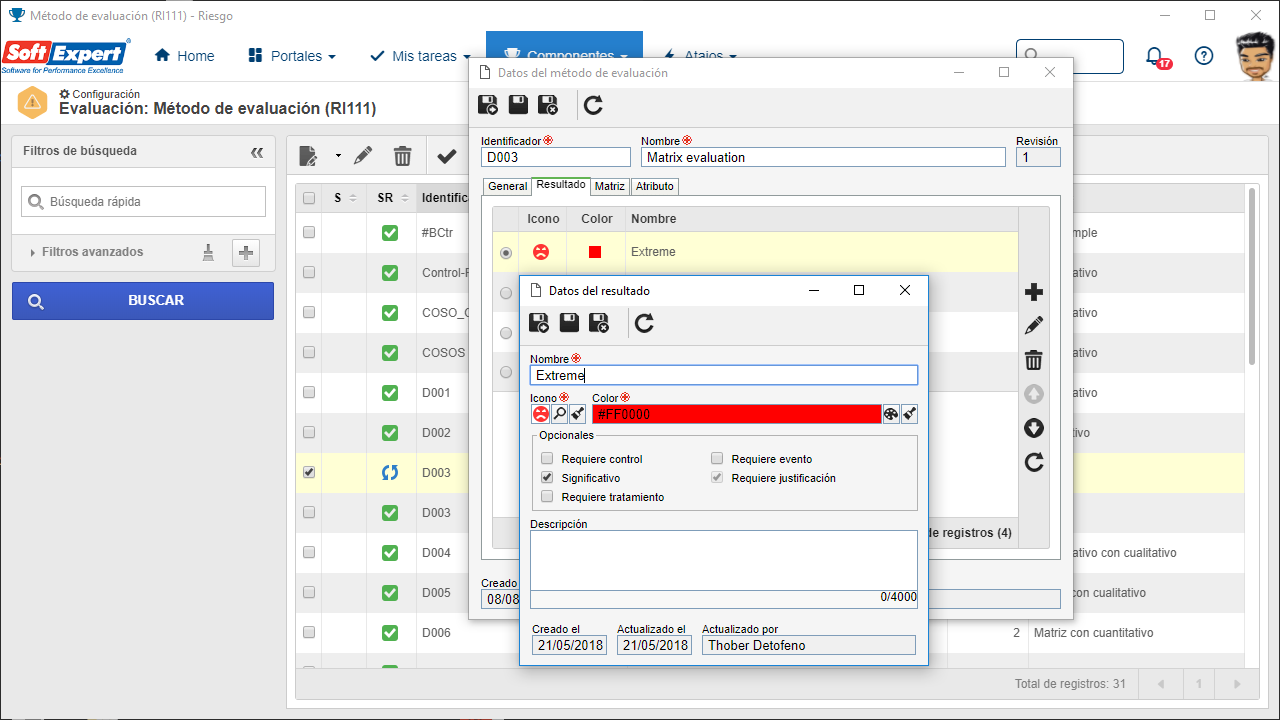Click the Identificador field with D003

[x=555, y=157]
